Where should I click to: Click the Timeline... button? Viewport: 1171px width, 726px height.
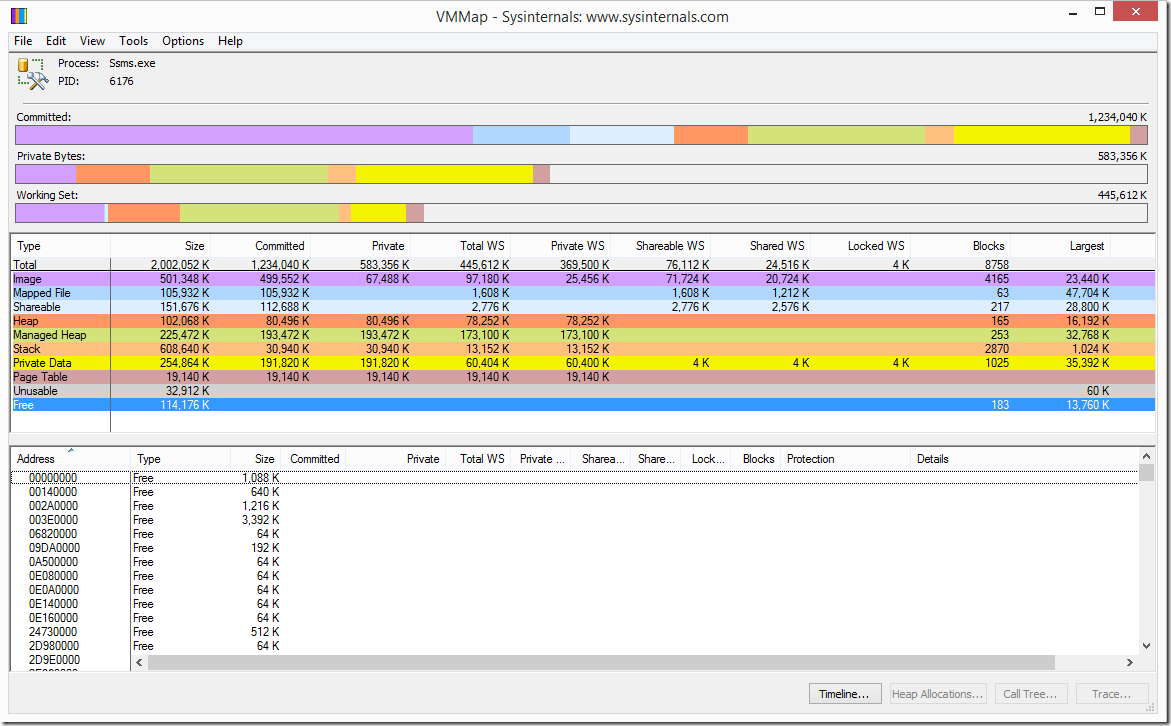[x=845, y=693]
